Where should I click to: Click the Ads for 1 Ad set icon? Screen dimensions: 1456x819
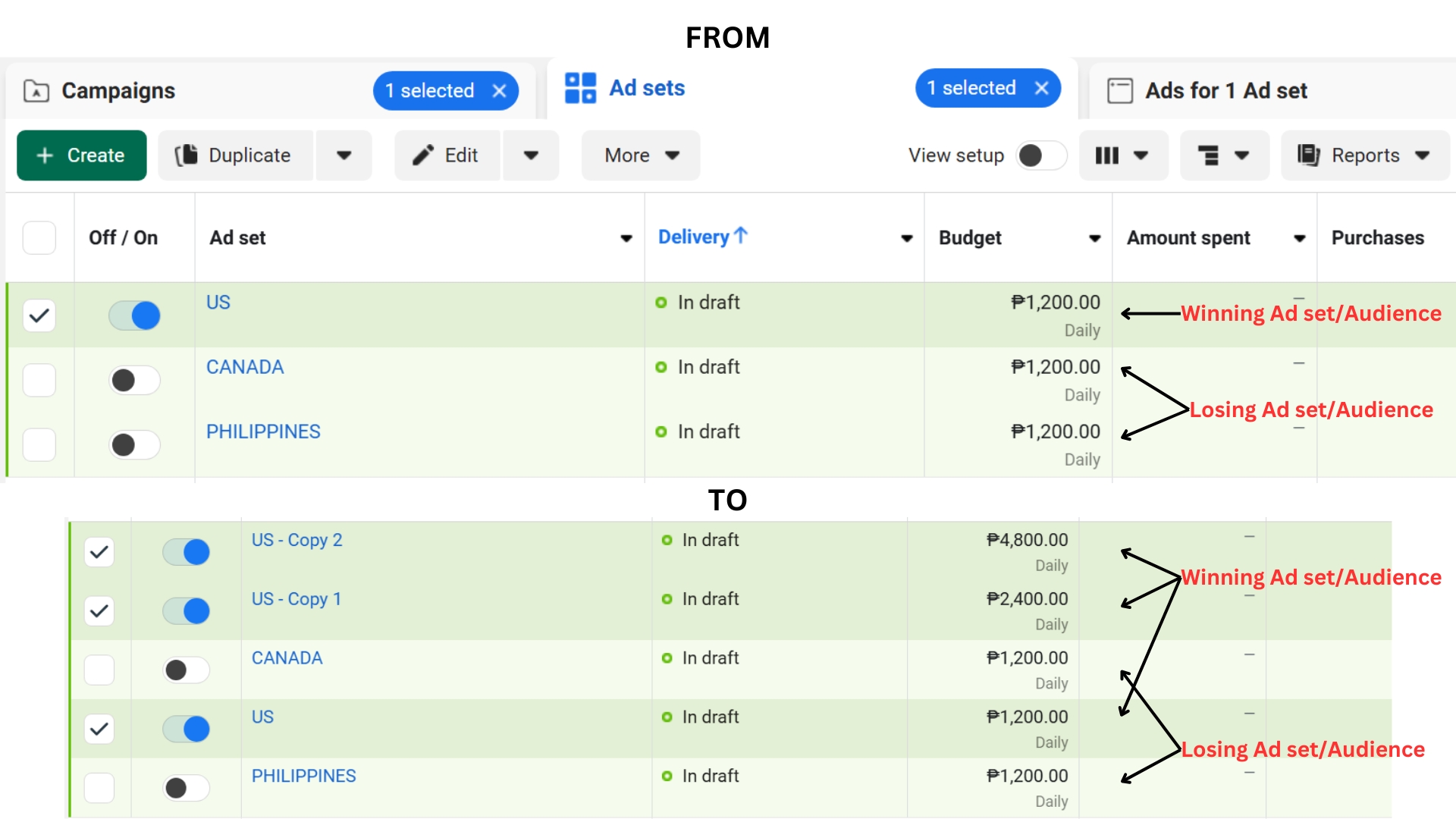1119,91
